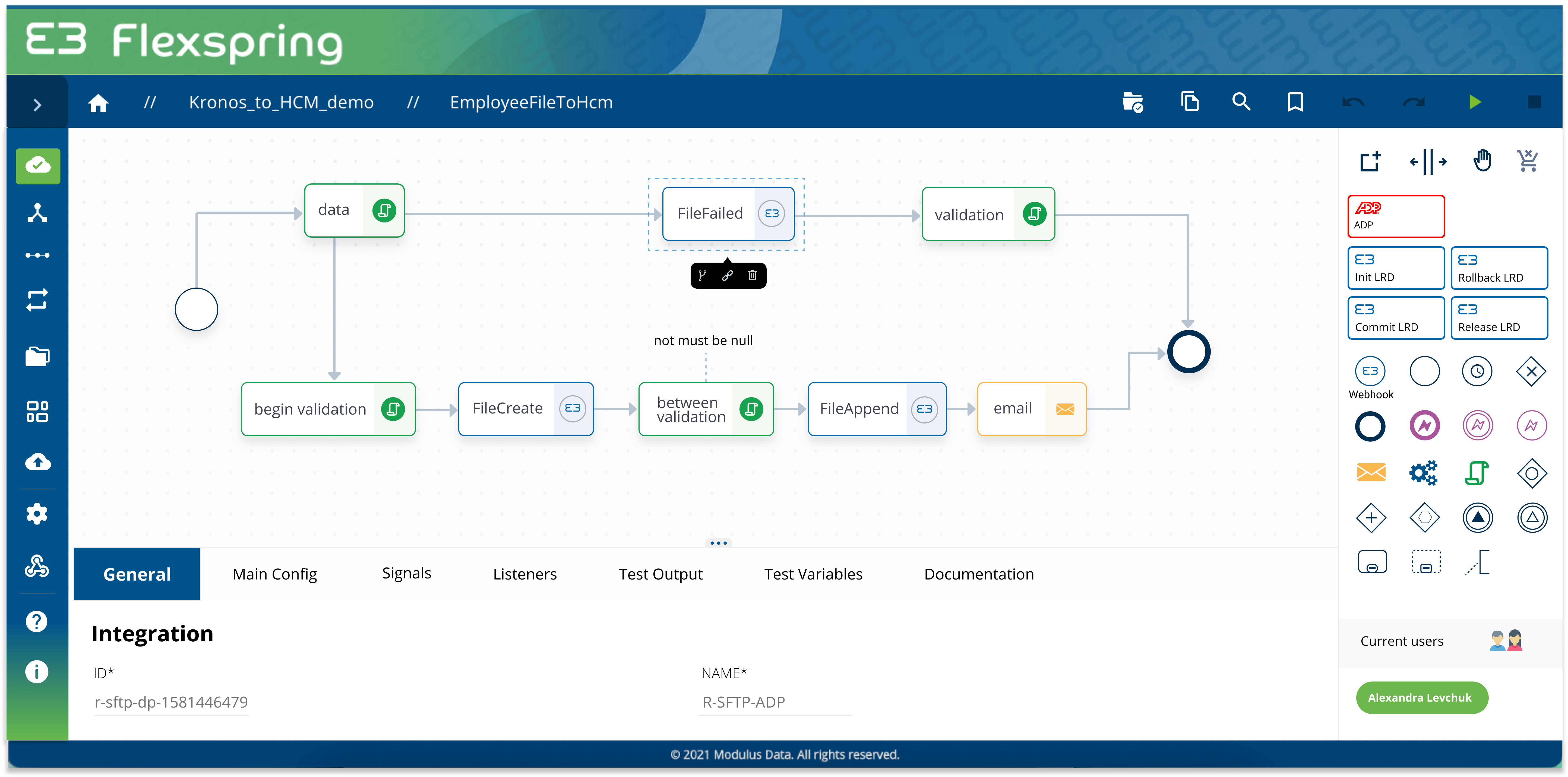The height and width of the screenshot is (777, 1568).
Task: Click the shopping cart remove icon
Action: pos(1528,161)
